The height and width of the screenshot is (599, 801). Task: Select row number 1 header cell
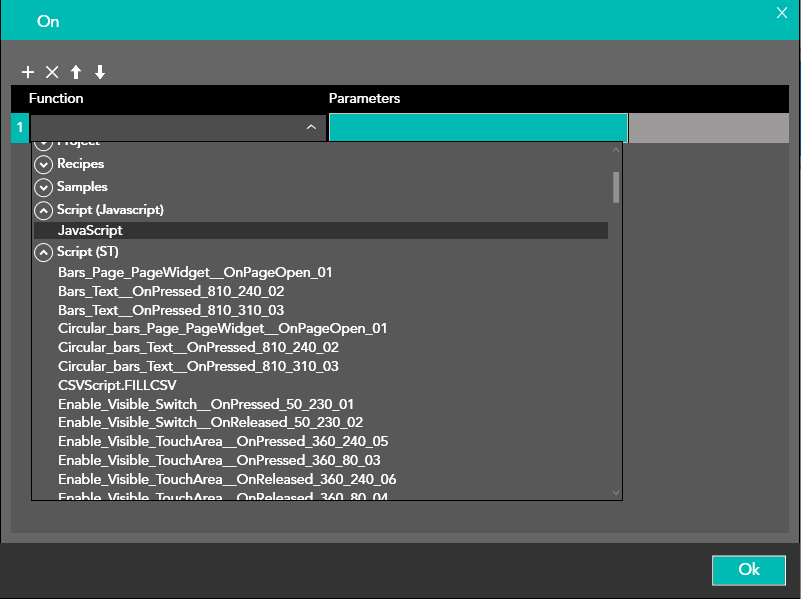point(19,128)
